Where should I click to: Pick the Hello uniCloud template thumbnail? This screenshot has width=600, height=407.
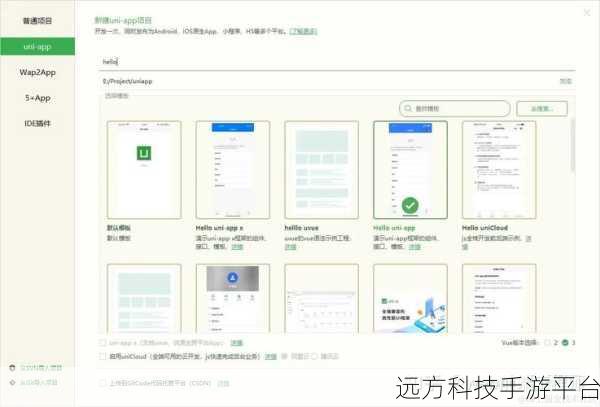pos(499,170)
